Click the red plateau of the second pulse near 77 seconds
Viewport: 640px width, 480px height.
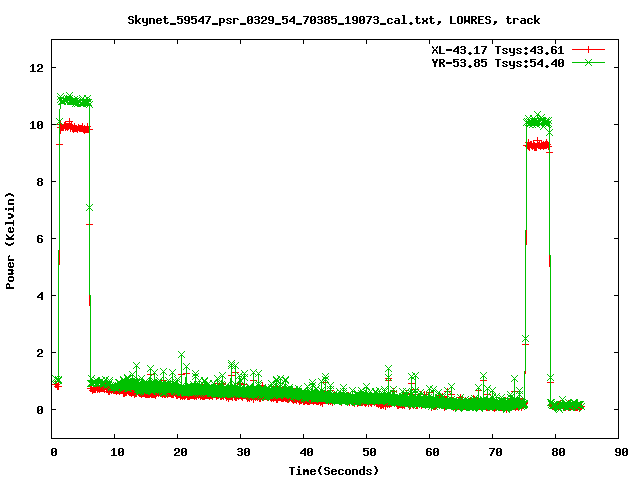[x=538, y=145]
